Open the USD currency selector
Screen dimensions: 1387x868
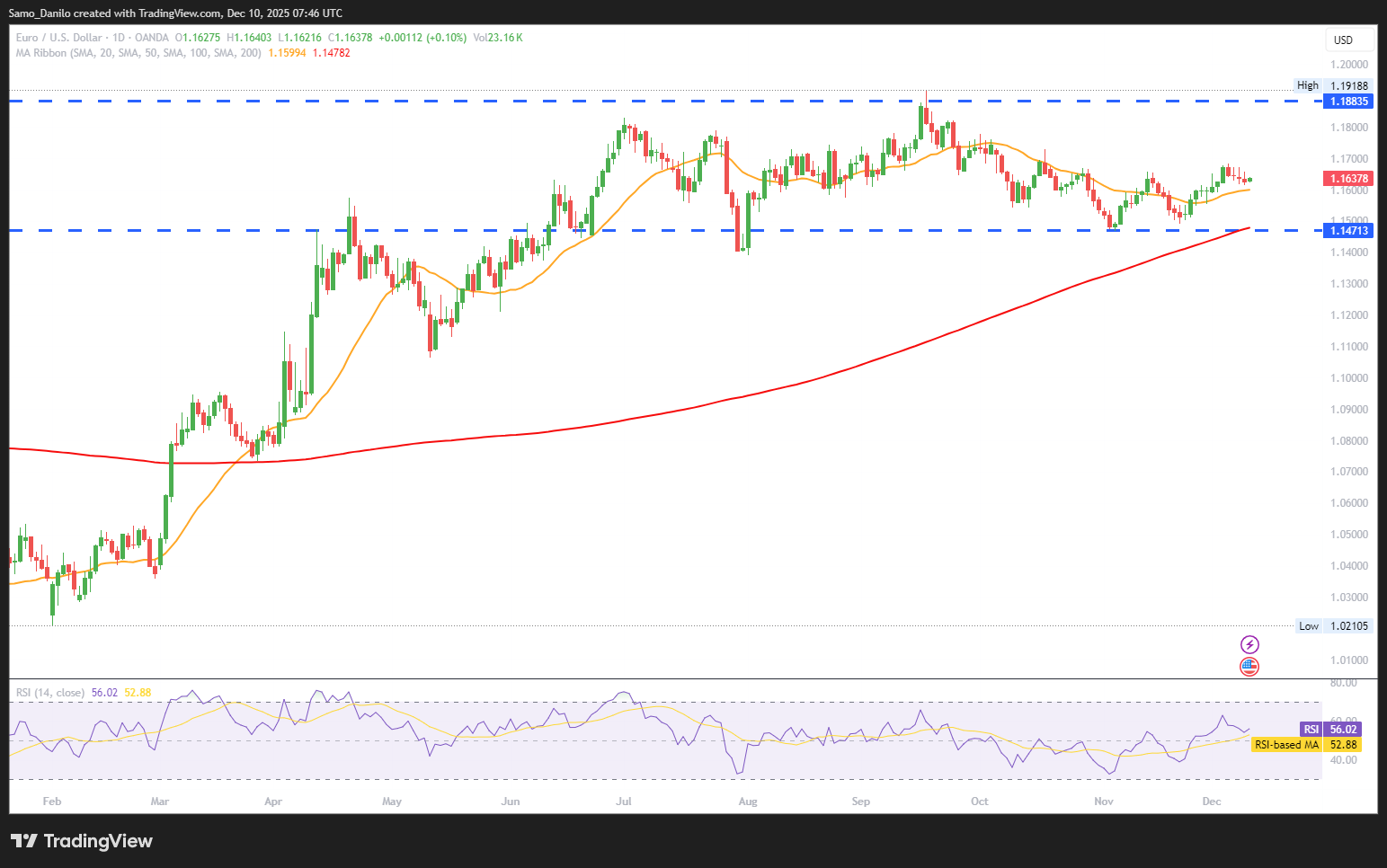click(1349, 40)
